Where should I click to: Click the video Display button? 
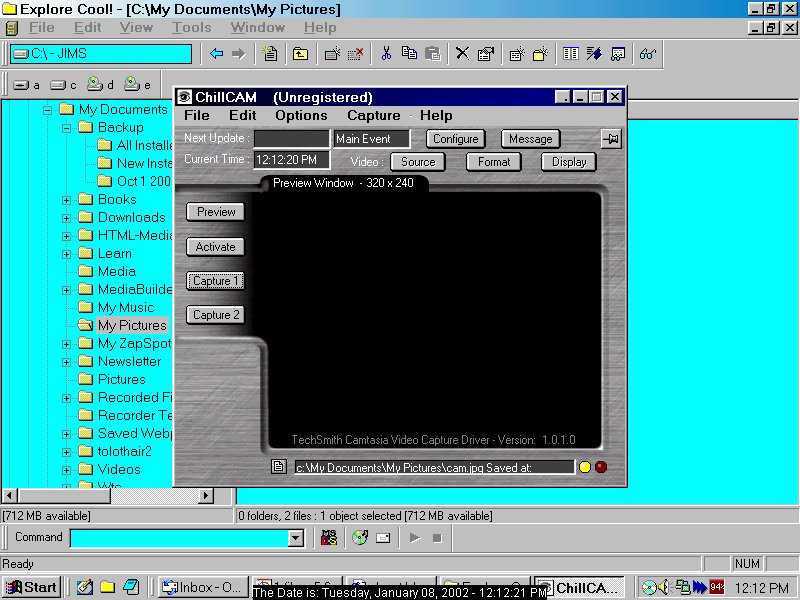click(568, 162)
